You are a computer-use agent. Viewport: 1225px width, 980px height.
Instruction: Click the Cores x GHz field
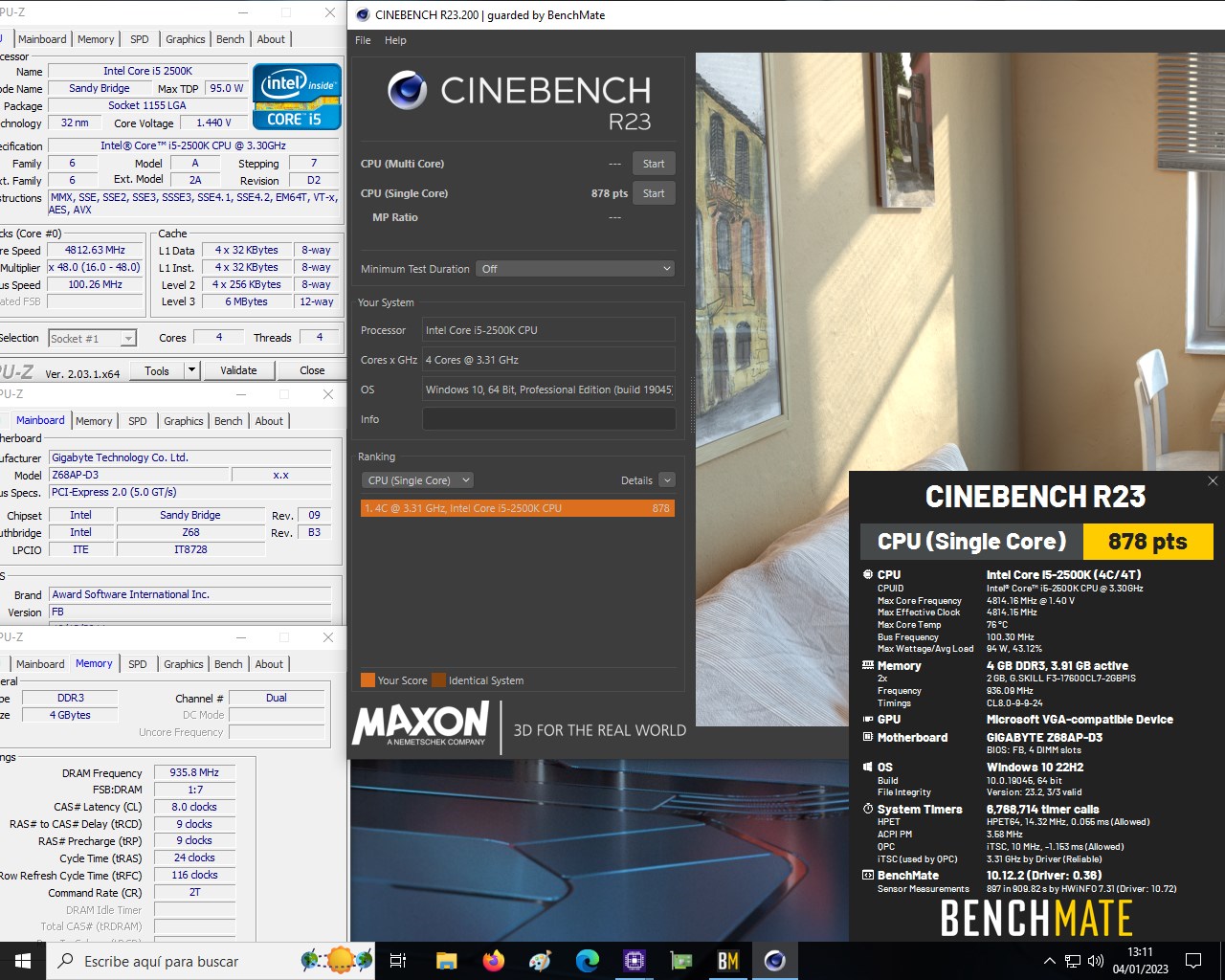pos(548,360)
